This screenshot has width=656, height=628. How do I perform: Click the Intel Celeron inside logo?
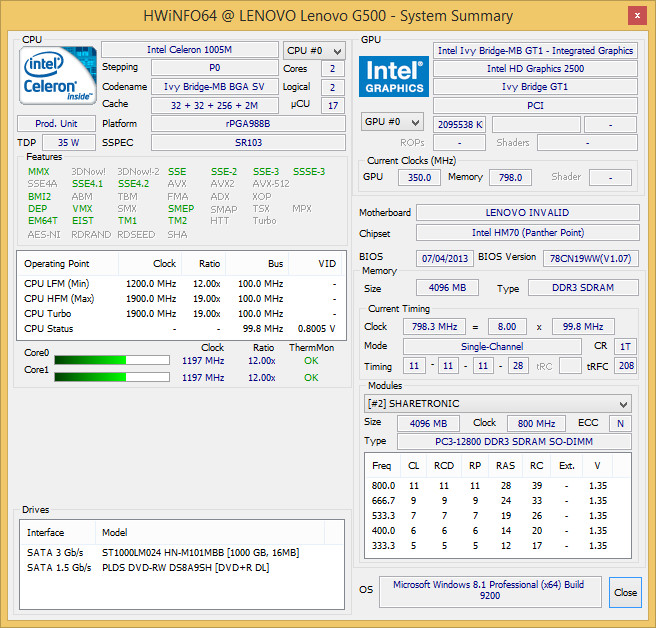[x=58, y=75]
